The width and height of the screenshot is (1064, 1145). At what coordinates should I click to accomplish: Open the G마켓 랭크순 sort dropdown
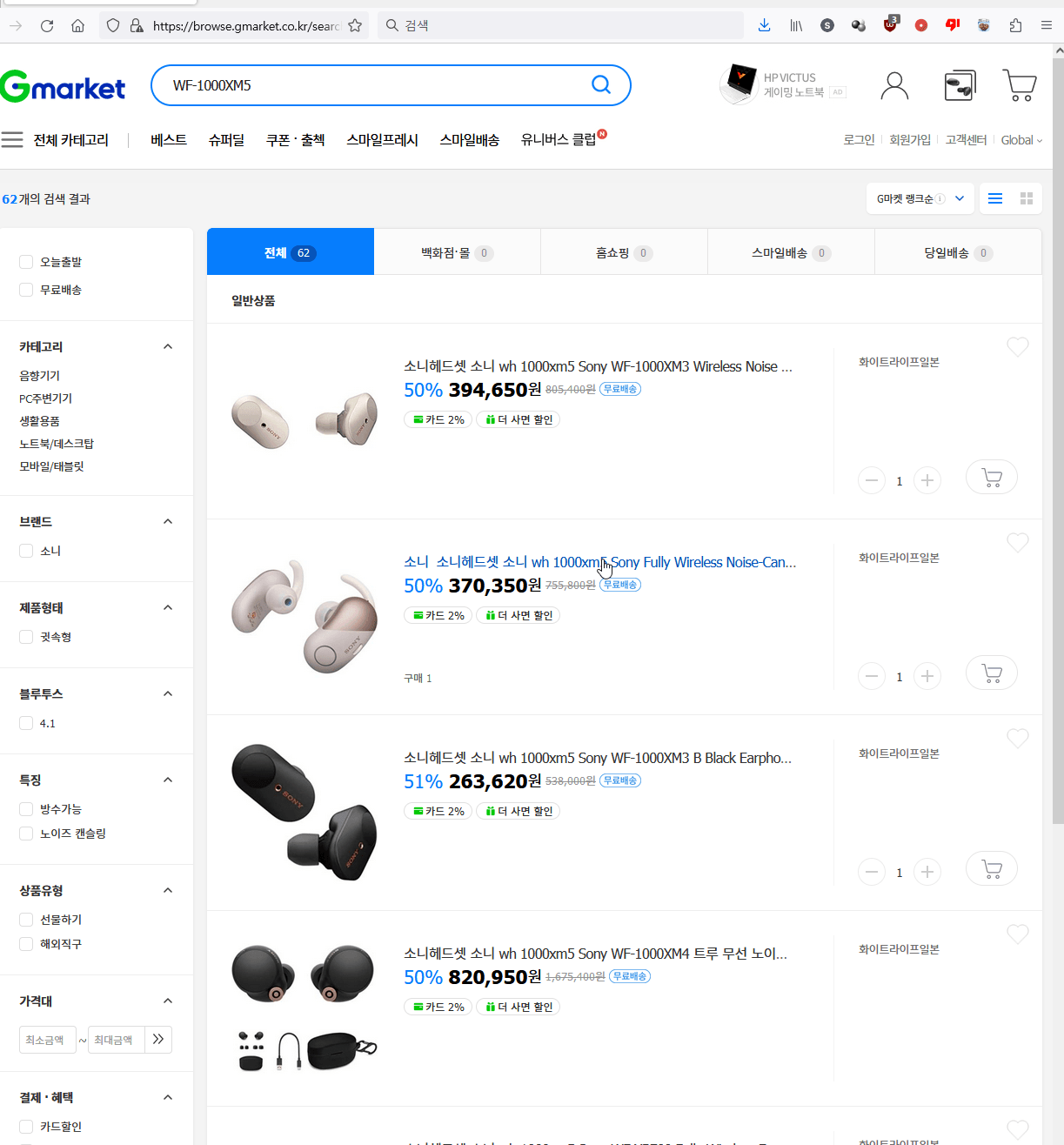point(920,198)
